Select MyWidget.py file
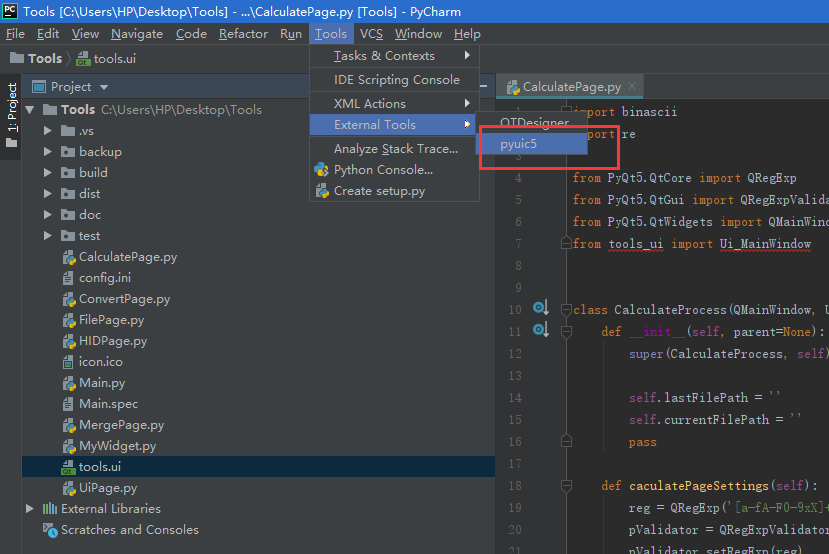 (117, 446)
